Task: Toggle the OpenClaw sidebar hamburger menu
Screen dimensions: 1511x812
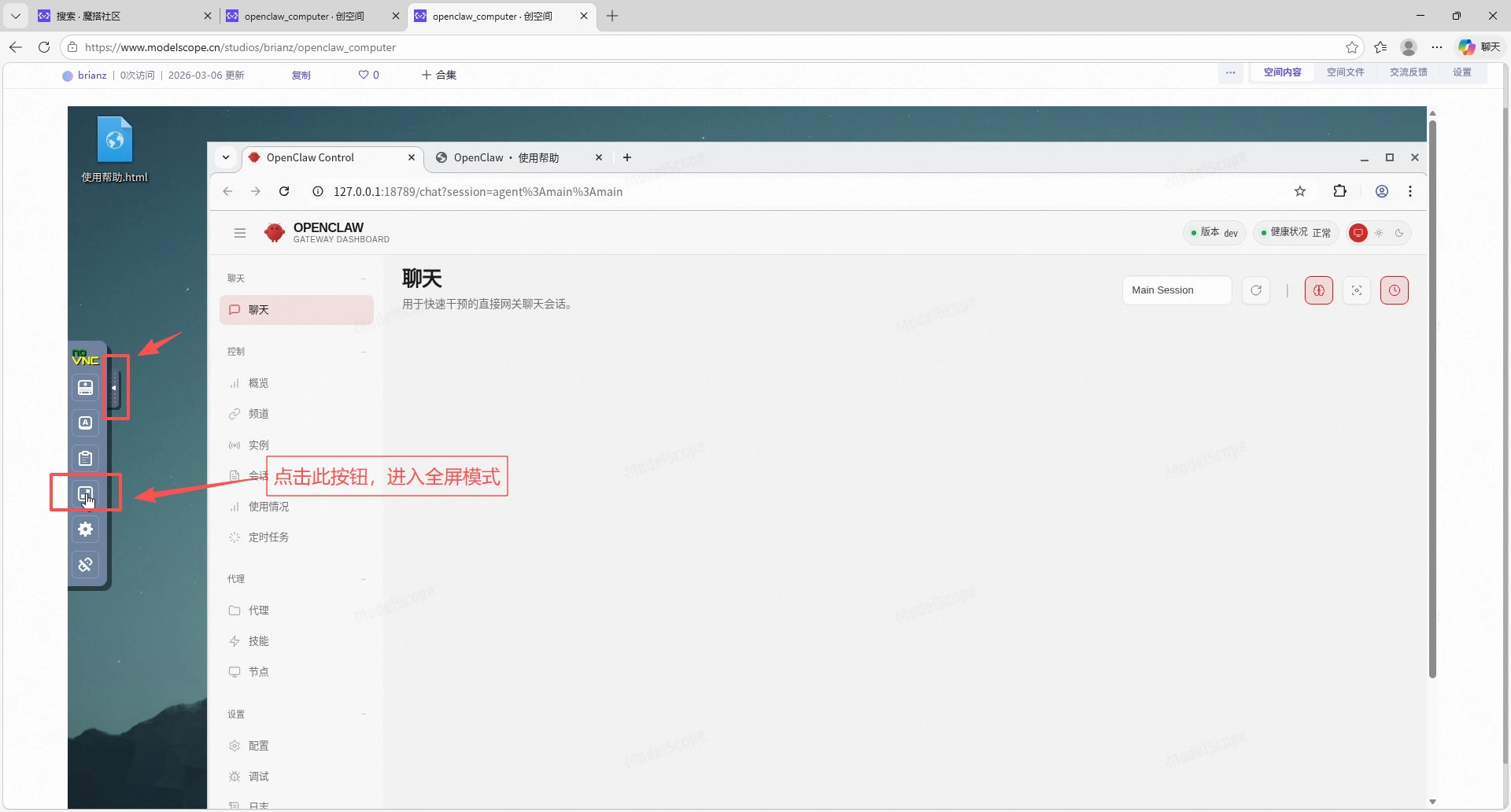Action: (x=240, y=233)
